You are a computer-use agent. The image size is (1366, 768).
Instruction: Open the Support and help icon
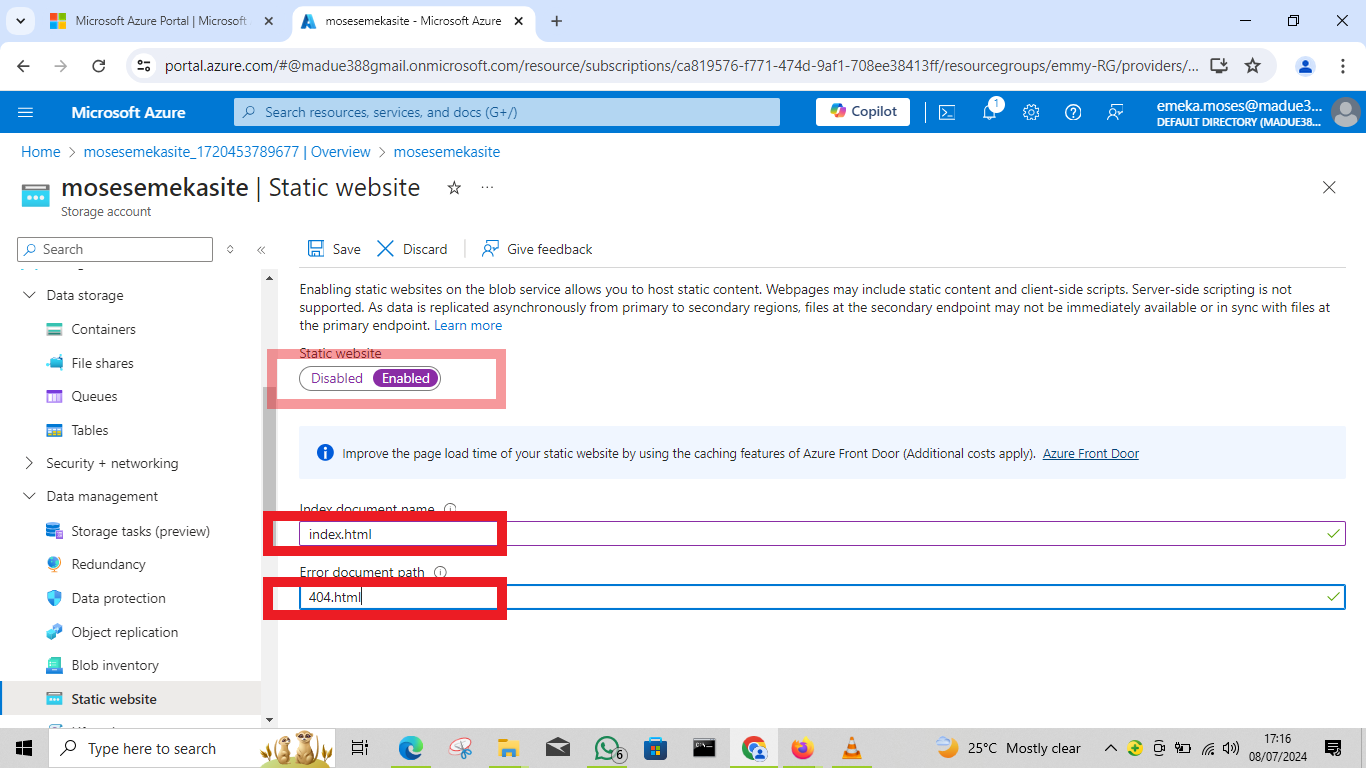[1073, 112]
